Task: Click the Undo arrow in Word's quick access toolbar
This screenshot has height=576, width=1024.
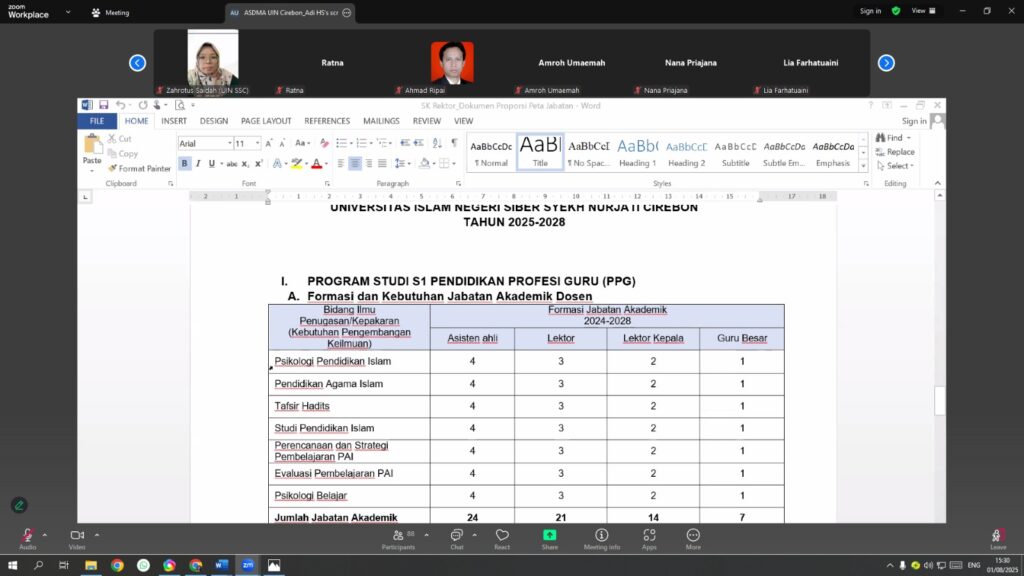Action: (120, 105)
